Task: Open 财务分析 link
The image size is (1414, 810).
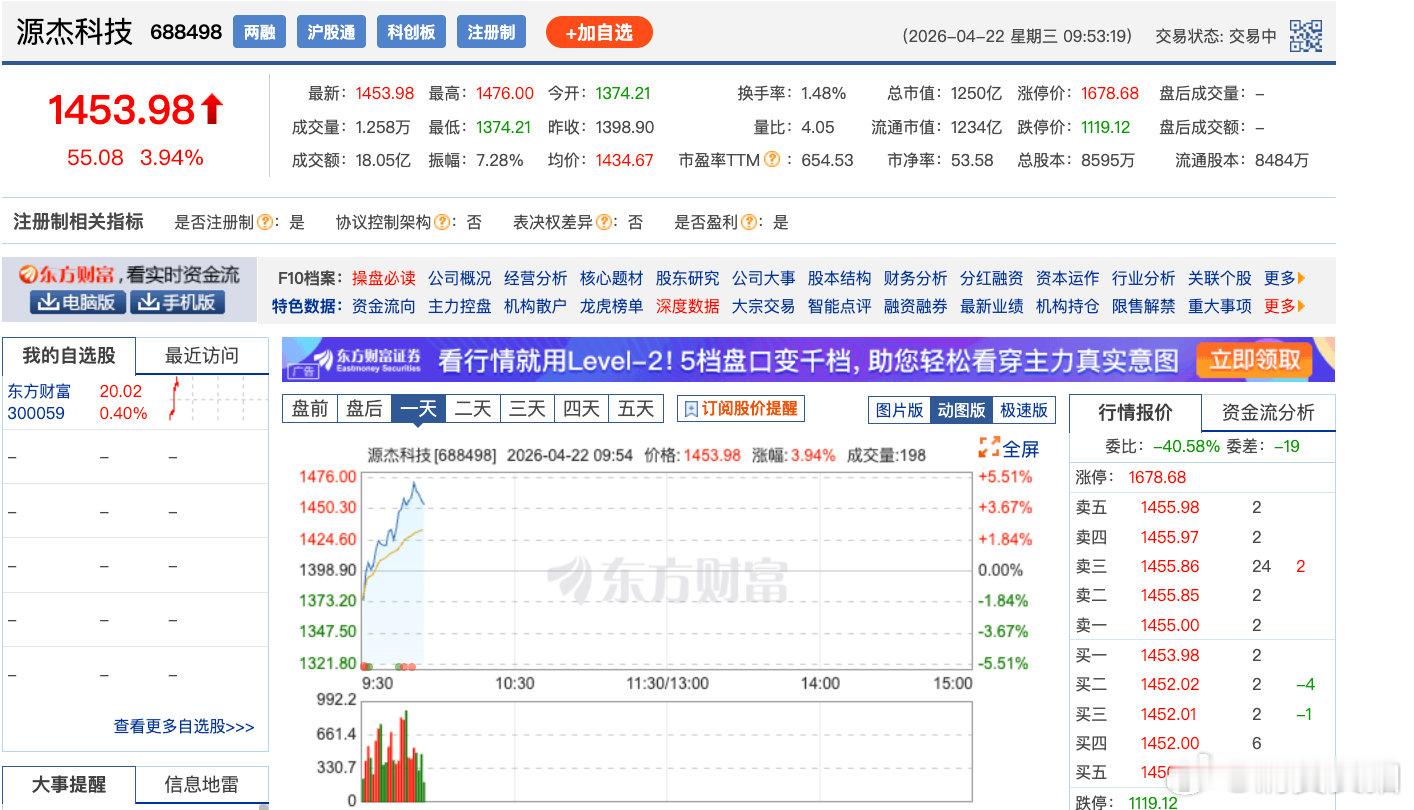Action: [916, 278]
